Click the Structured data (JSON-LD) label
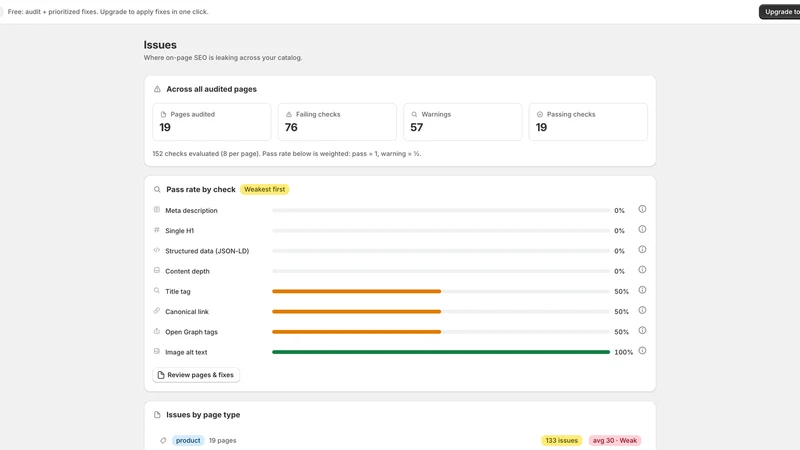Viewport: 800px width, 450px height. click(207, 251)
